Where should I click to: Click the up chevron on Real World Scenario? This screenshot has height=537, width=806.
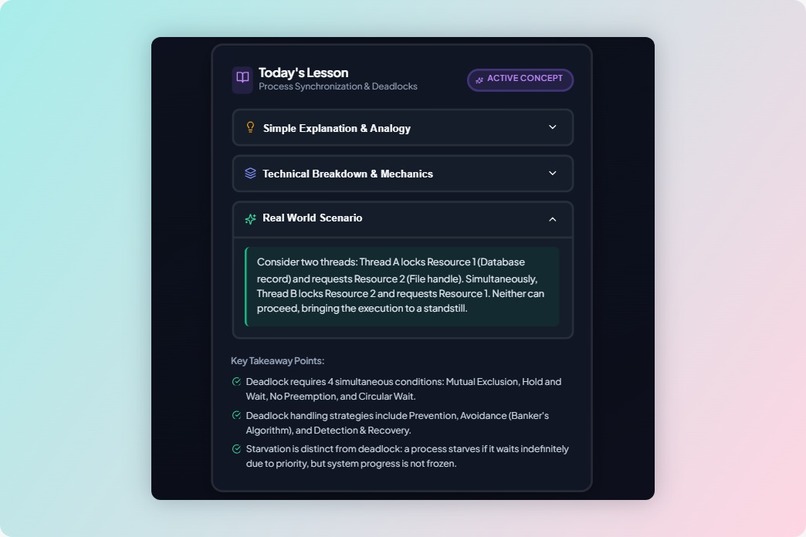[552, 219]
